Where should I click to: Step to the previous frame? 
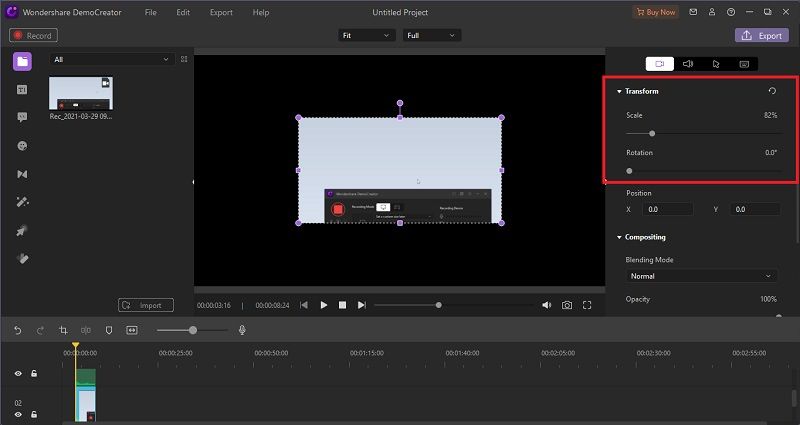click(304, 305)
